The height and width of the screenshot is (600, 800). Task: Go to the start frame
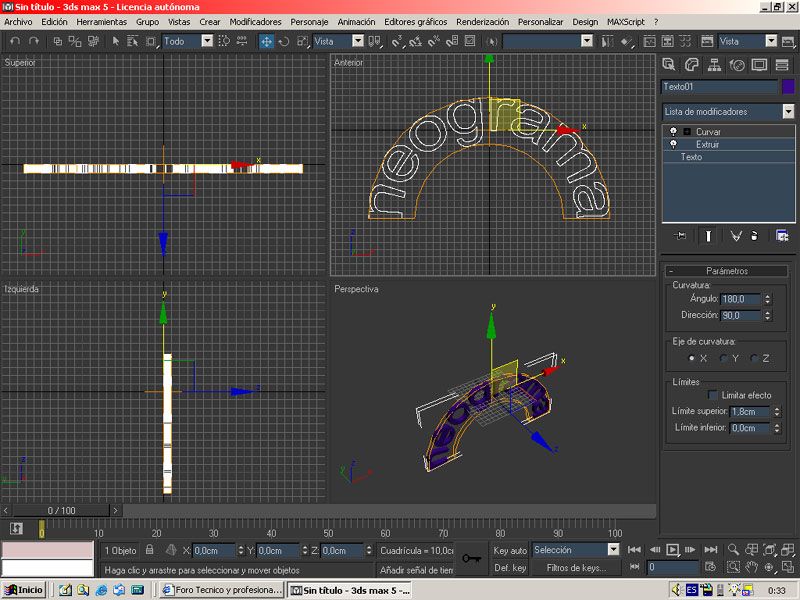pos(634,549)
